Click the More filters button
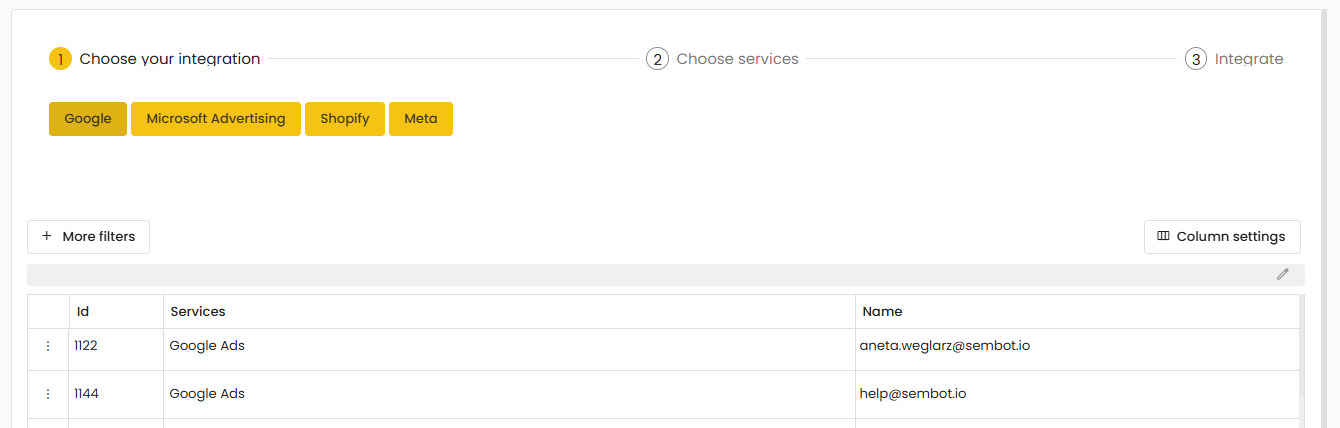 [x=88, y=237]
